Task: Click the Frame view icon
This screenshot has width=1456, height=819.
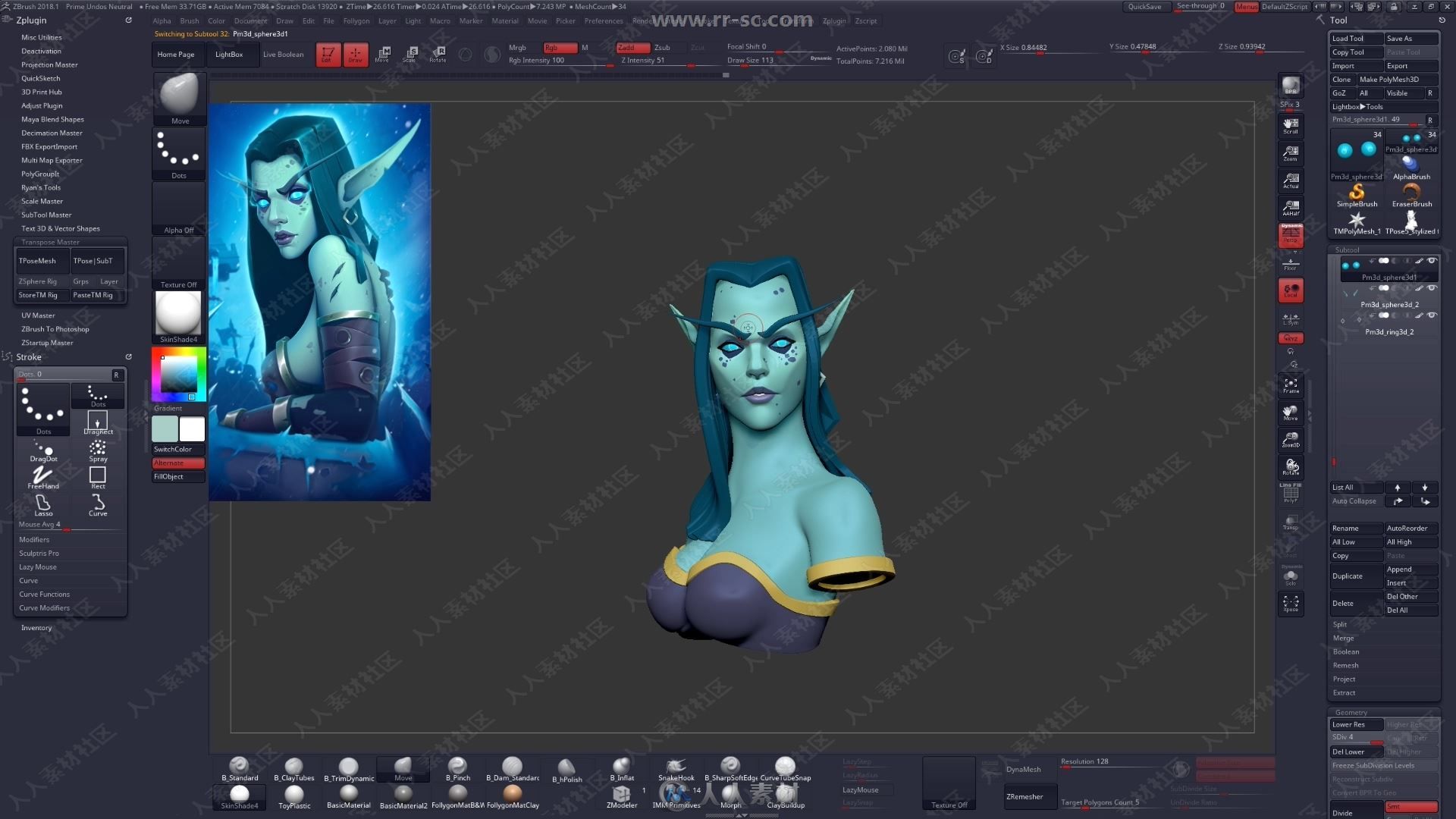Action: [x=1291, y=385]
